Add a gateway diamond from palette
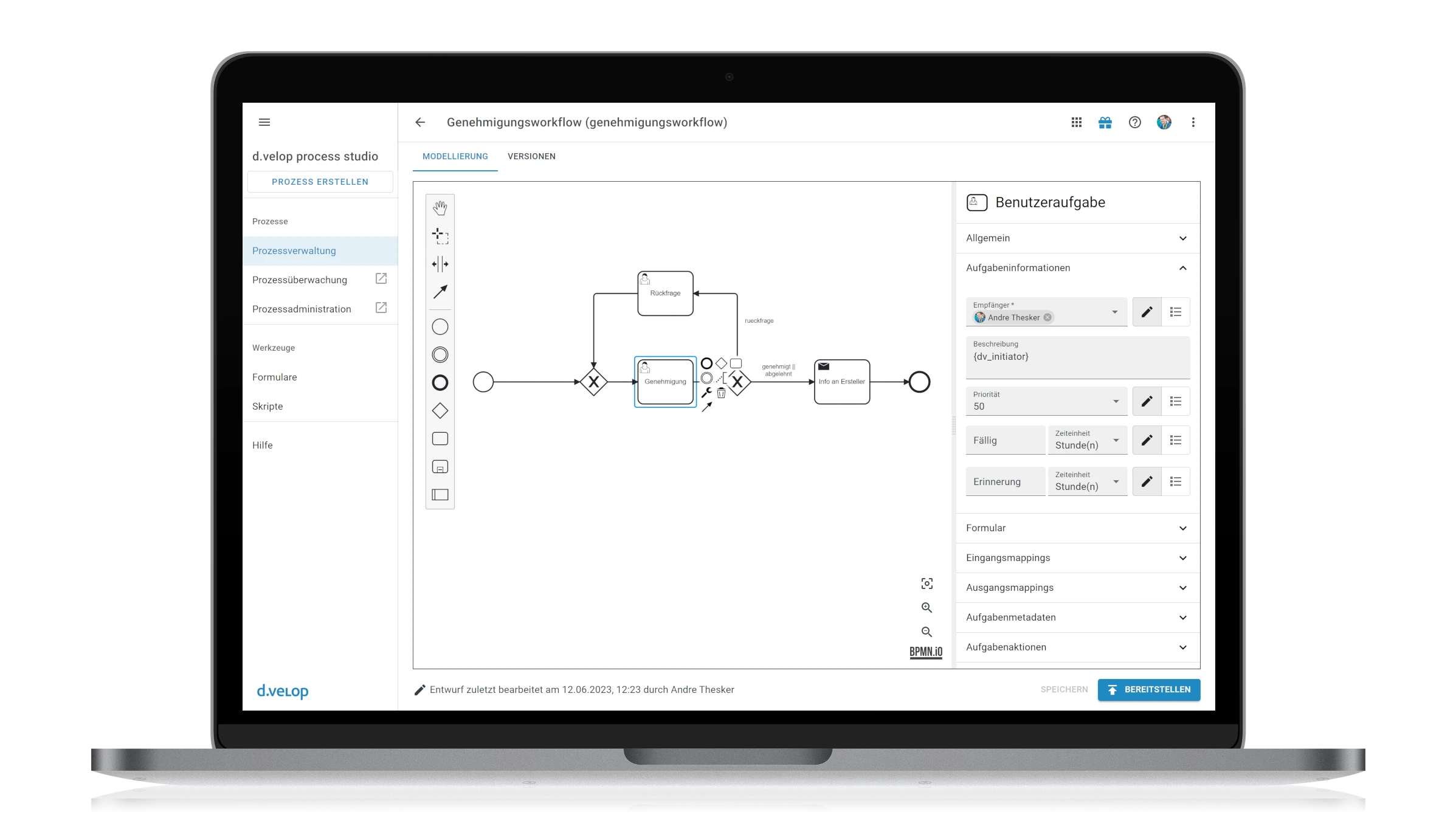 pos(440,411)
